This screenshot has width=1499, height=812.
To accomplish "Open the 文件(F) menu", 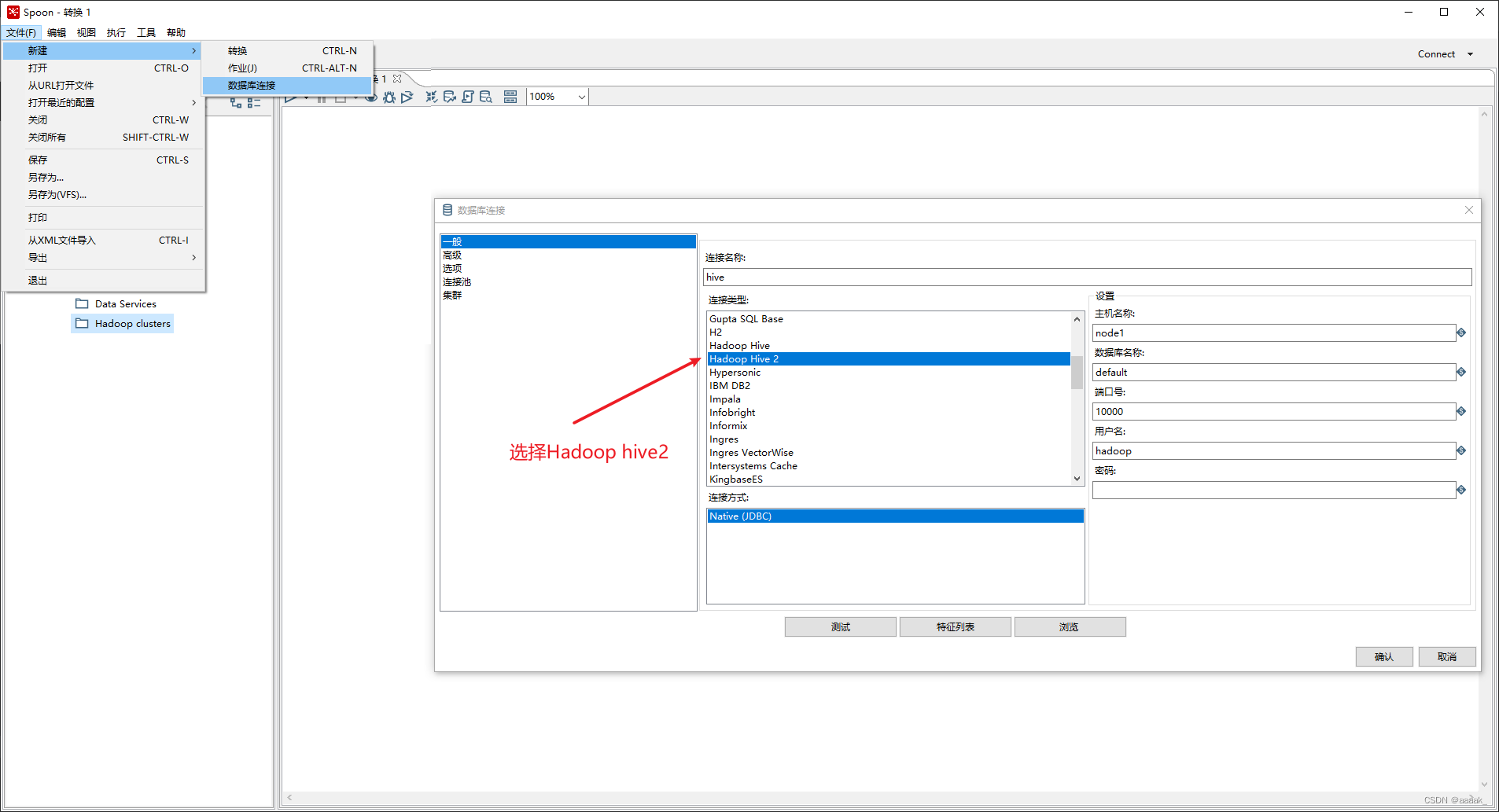I will tap(21, 32).
